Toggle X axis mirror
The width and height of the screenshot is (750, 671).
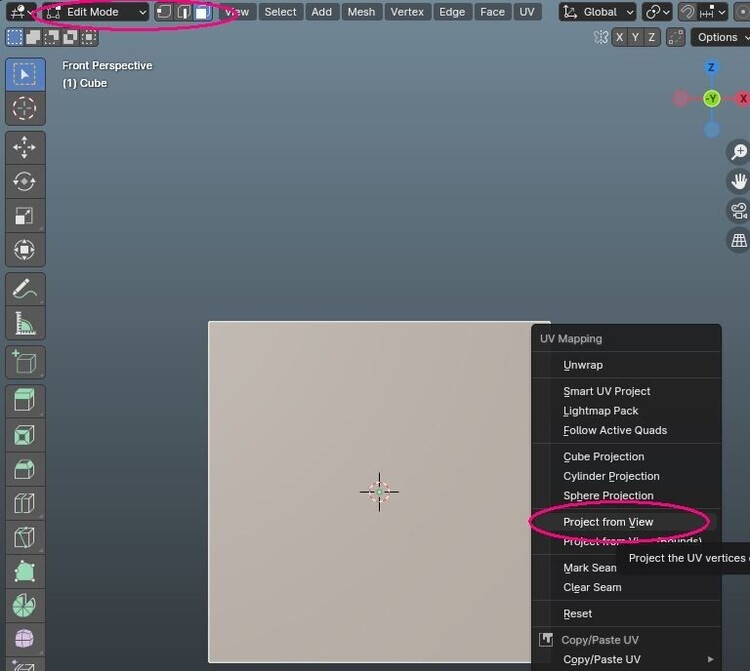tap(619, 37)
